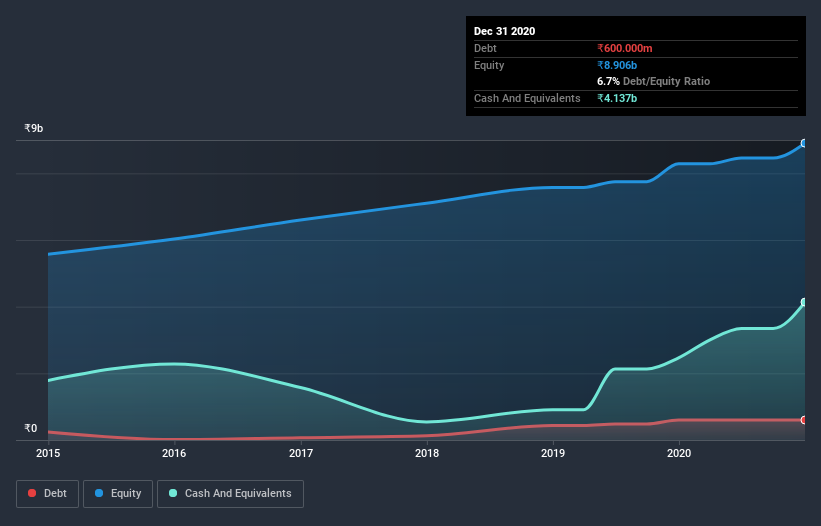The image size is (821, 526).
Task: Toggle Cash And Equivalents legend button
Action: click(x=230, y=494)
